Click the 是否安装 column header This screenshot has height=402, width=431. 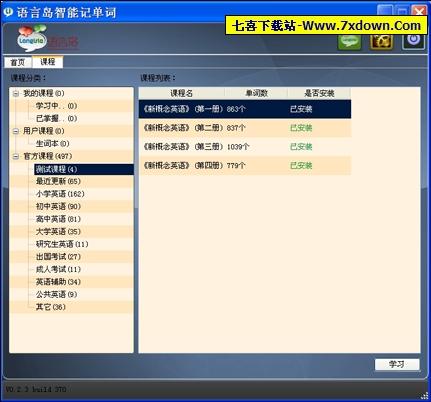coord(319,93)
